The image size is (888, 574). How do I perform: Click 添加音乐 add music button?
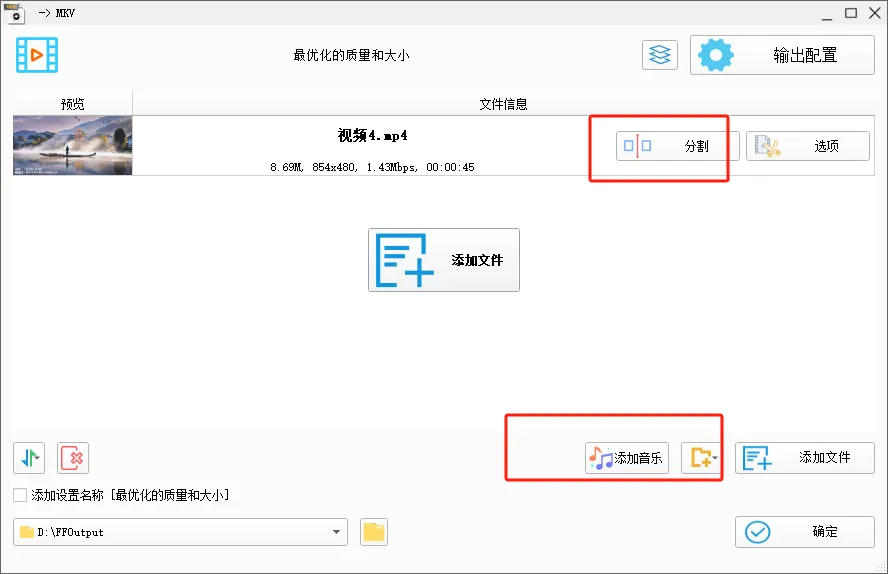tap(627, 458)
